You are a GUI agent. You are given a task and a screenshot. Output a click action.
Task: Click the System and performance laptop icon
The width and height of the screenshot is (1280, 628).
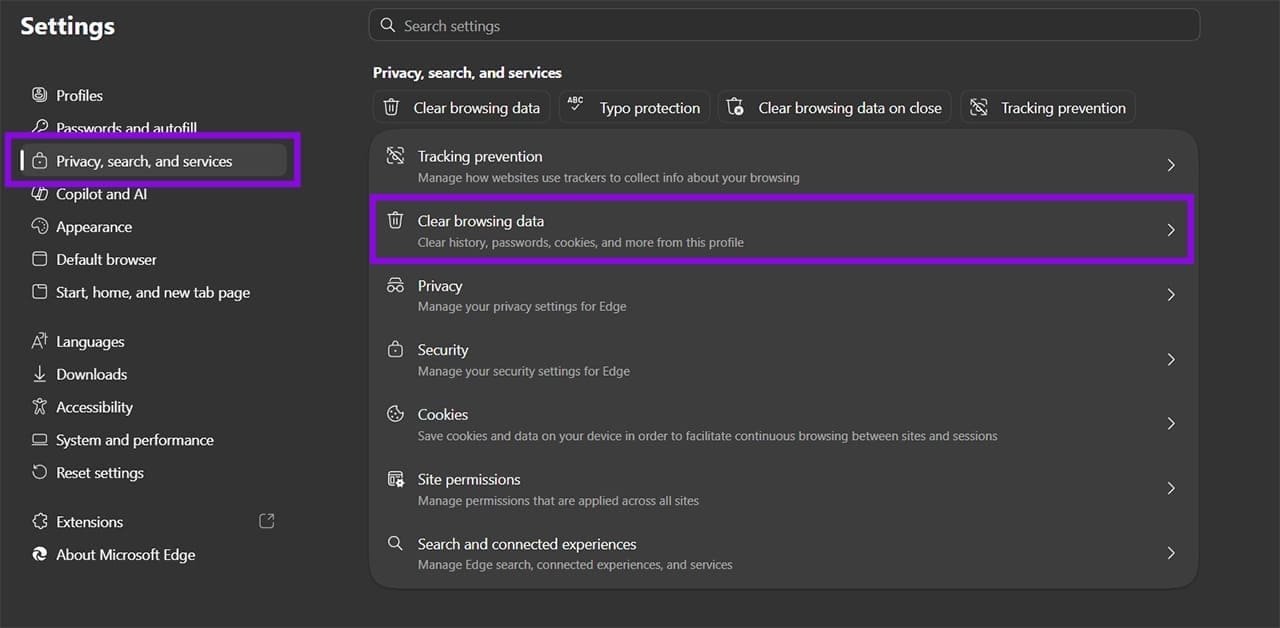(x=40, y=440)
